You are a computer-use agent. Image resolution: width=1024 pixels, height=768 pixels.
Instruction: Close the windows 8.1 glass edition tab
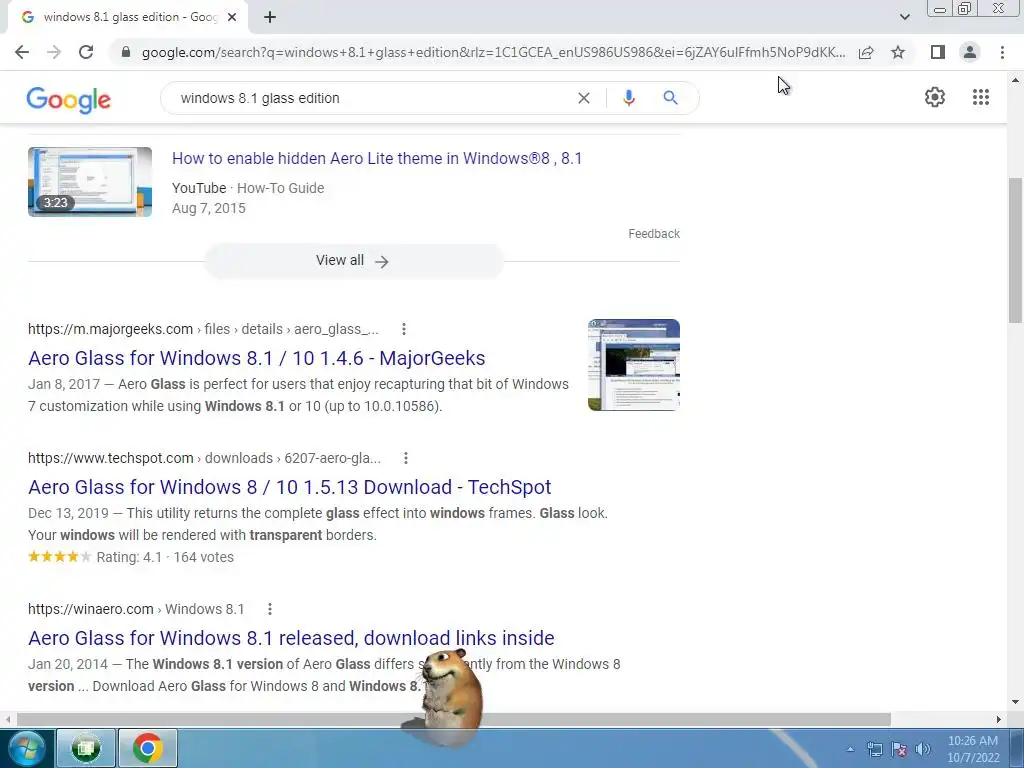[232, 18]
